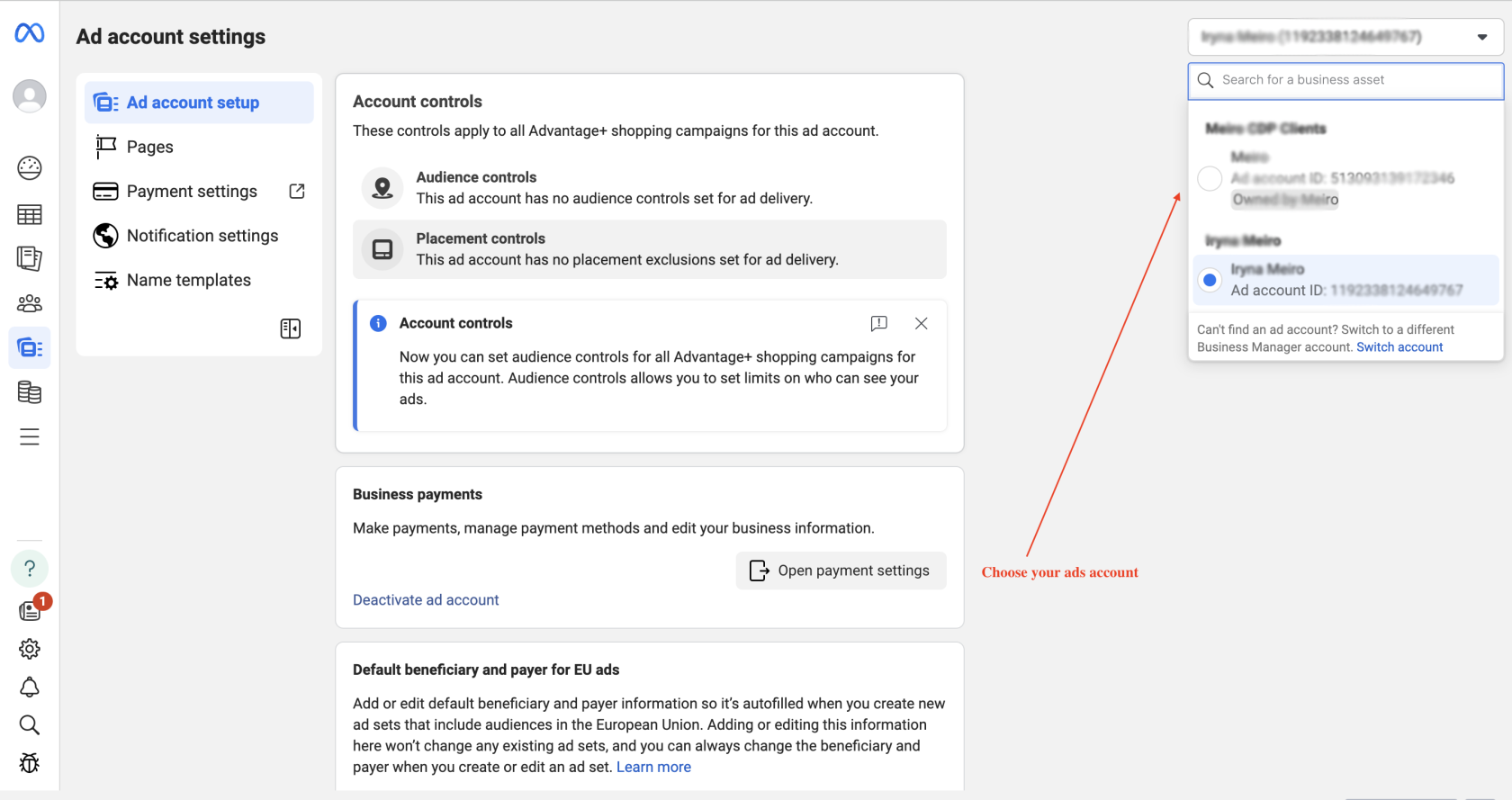Open the Pages menu item
Screen dimensions: 1512x800
[x=199, y=147]
